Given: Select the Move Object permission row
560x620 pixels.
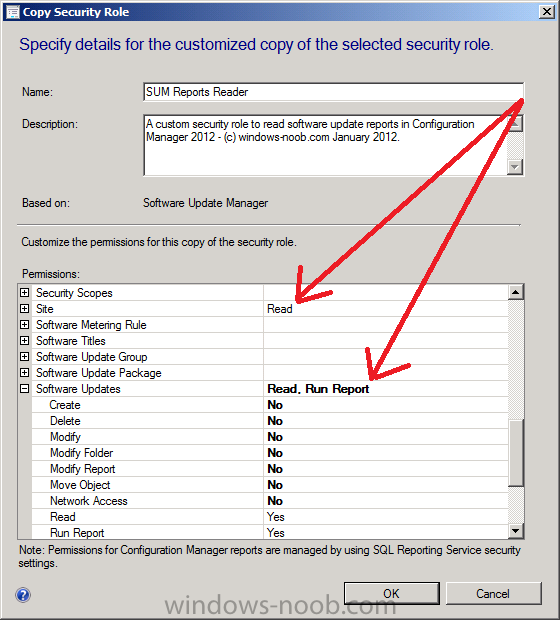Looking at the screenshot, I should pyautogui.click(x=270, y=485).
